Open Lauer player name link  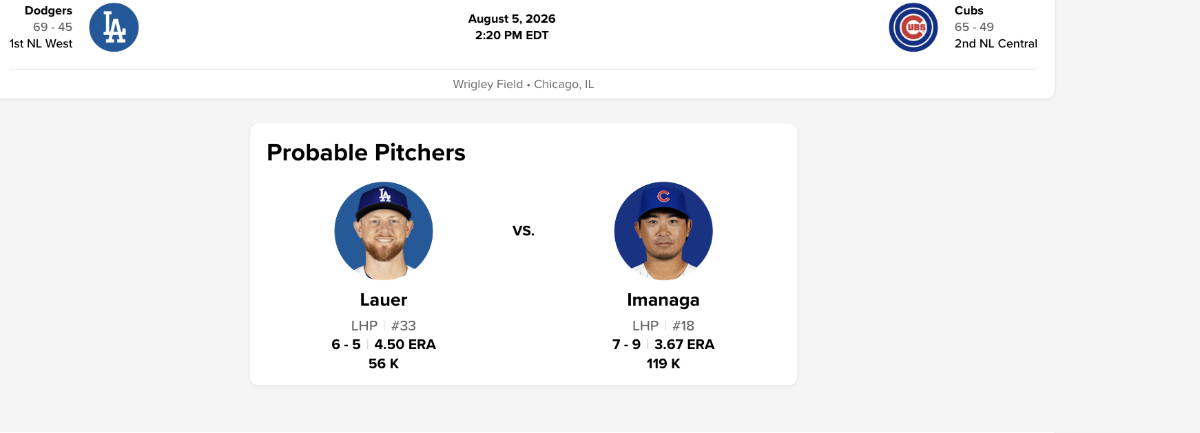point(384,300)
